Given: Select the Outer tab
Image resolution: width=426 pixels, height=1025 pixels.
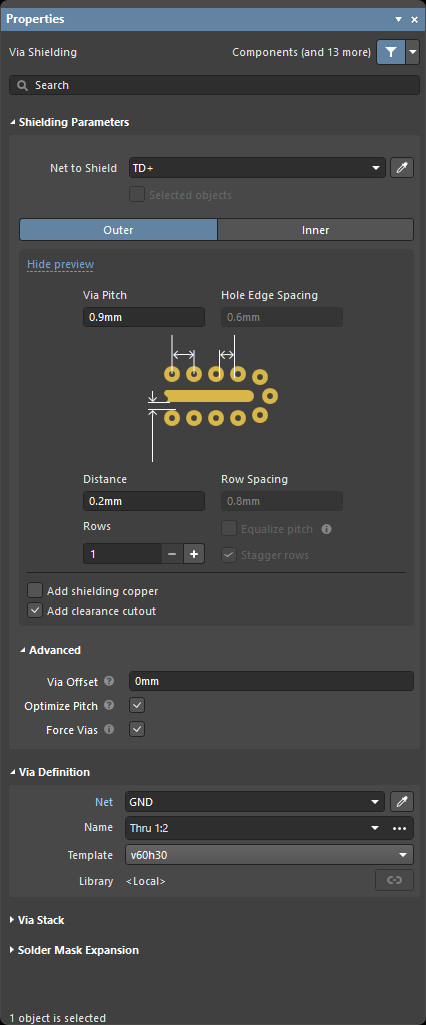Looking at the screenshot, I should [x=118, y=230].
